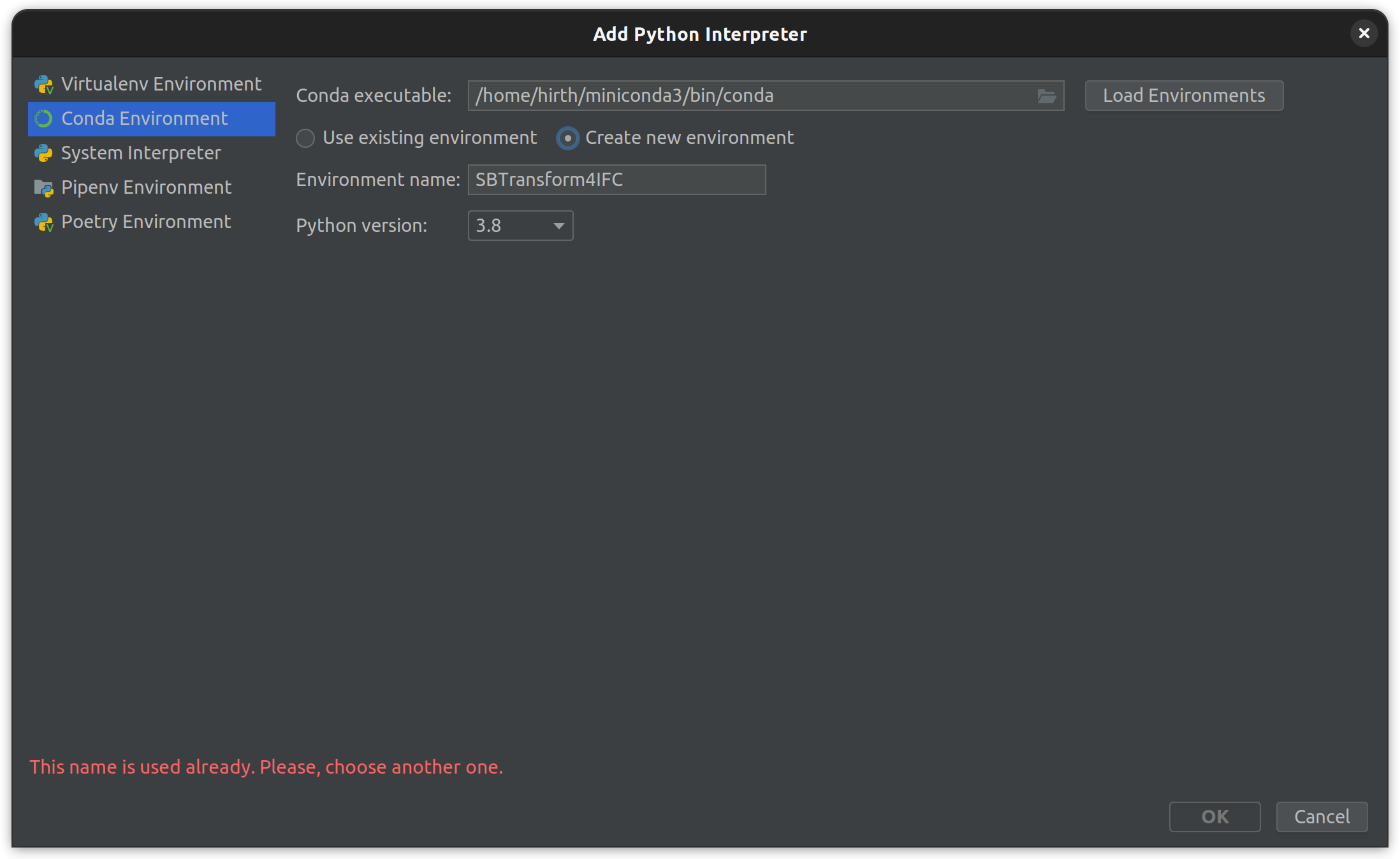Click the Virtualenv Environment python icon
The width and height of the screenshot is (1400, 859).
pos(43,85)
